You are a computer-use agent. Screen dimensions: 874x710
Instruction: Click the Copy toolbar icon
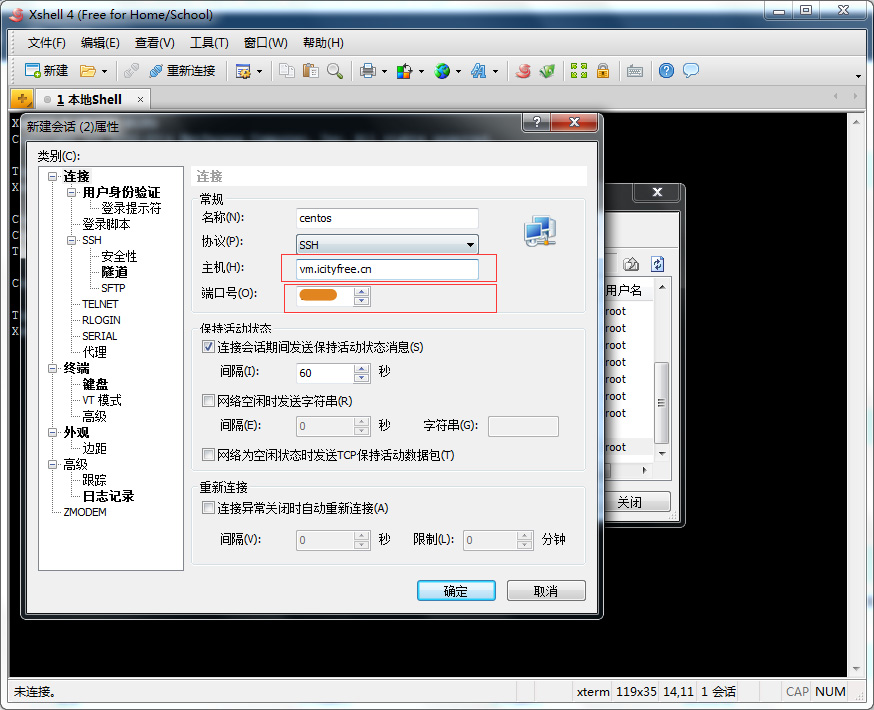[x=287, y=71]
